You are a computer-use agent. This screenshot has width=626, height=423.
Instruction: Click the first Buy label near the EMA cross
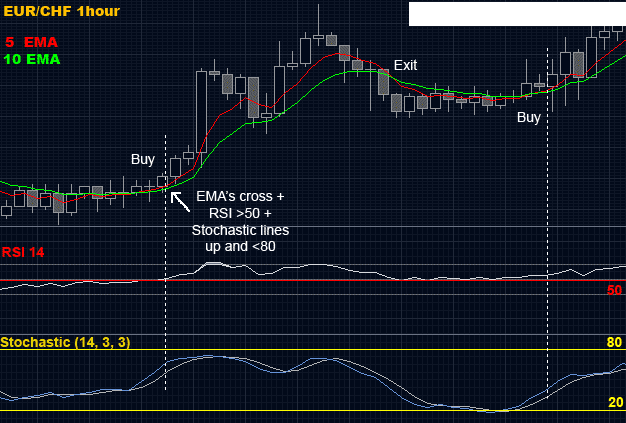click(x=143, y=159)
